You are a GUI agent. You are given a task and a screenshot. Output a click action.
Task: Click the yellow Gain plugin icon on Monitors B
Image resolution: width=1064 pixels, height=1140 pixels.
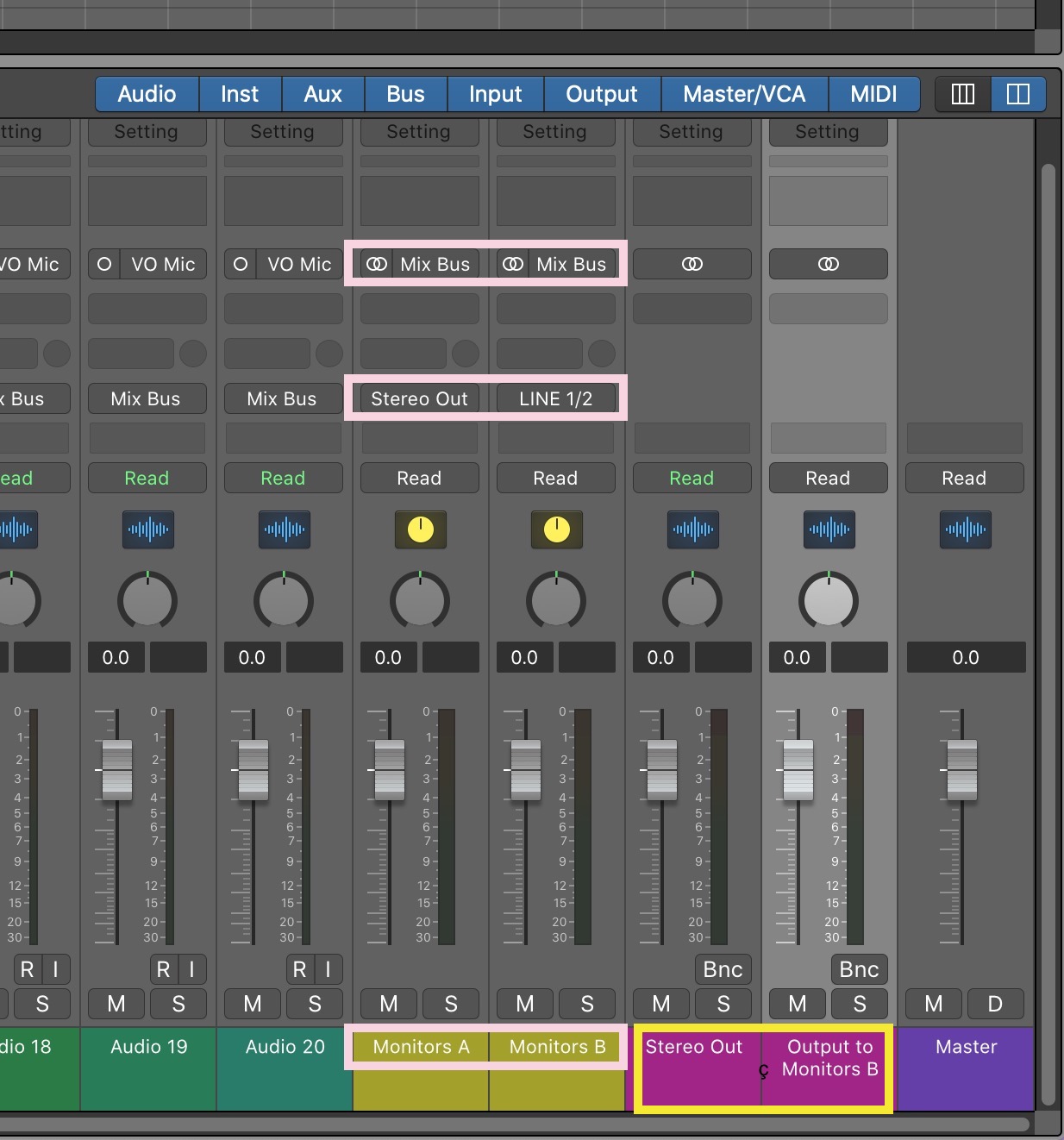[x=555, y=529]
